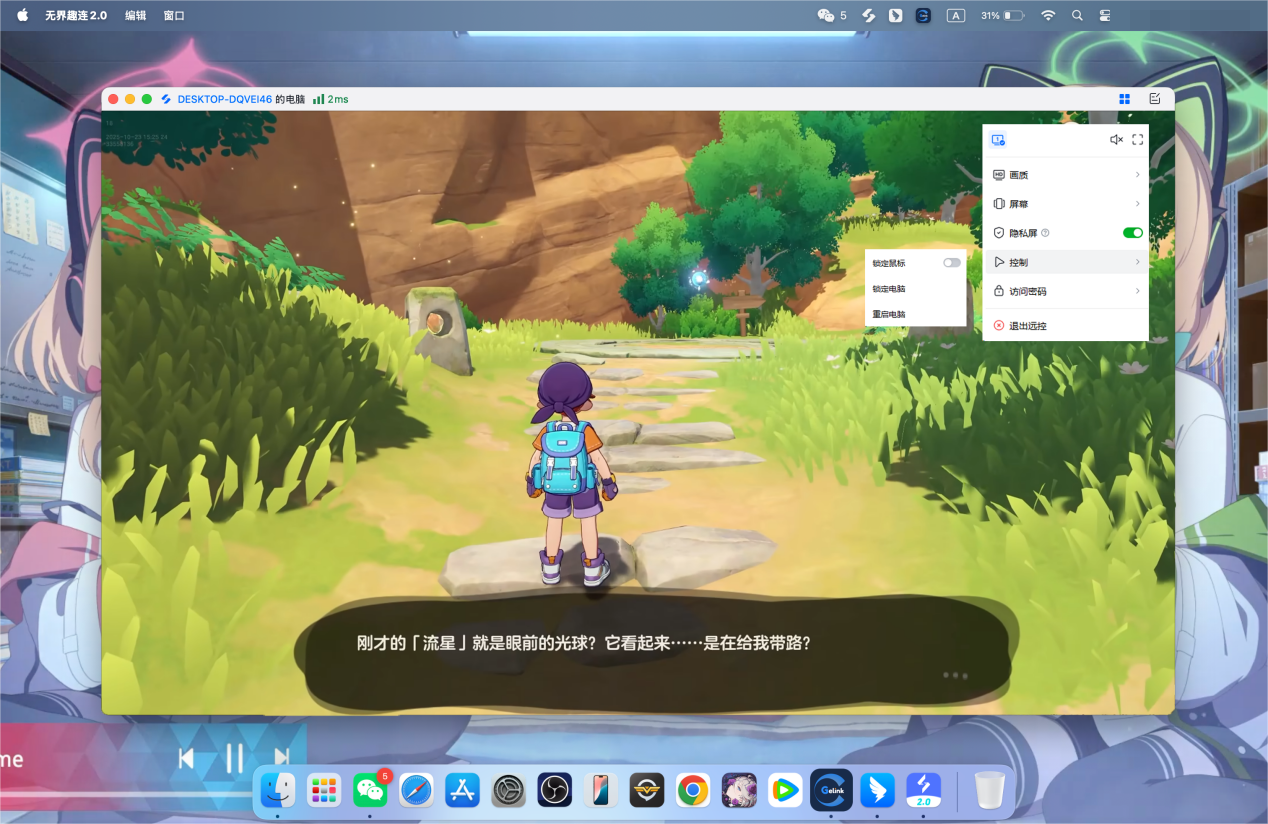The image size is (1268, 824).
Task: Pause playback in the music widget
Action: [x=234, y=759]
